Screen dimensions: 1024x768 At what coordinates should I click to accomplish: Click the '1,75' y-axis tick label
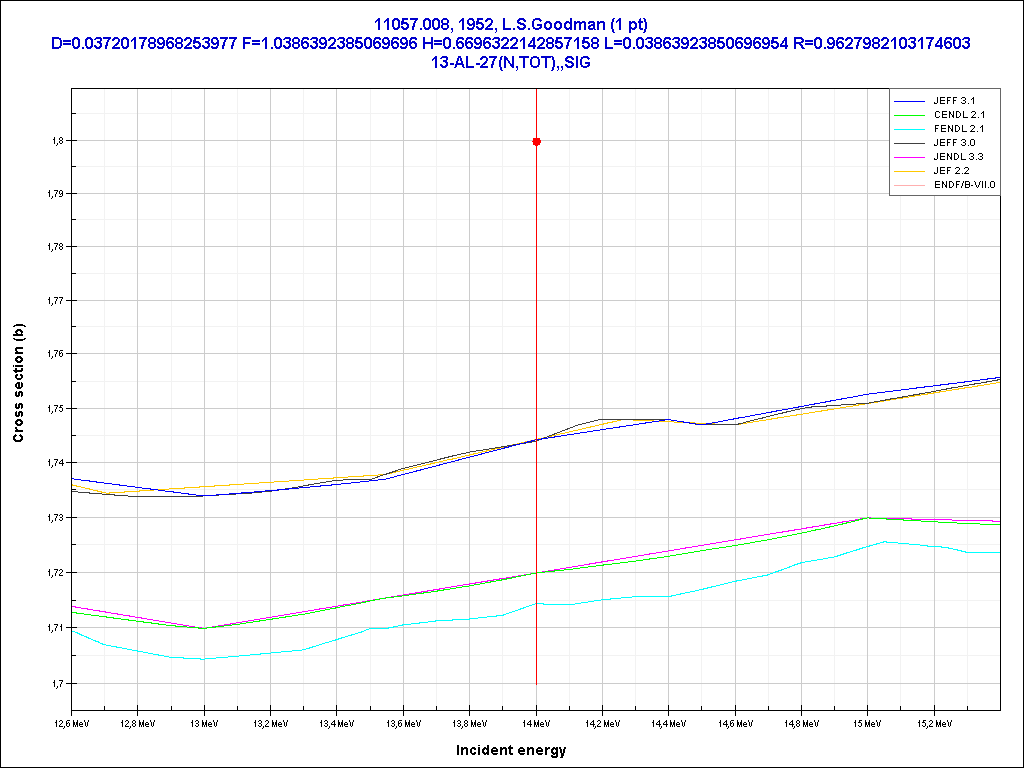click(54, 409)
